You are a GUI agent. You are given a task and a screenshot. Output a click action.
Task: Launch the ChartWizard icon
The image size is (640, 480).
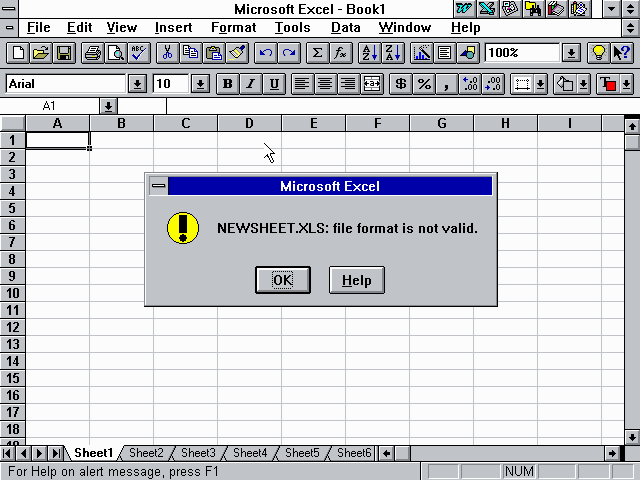click(421, 53)
